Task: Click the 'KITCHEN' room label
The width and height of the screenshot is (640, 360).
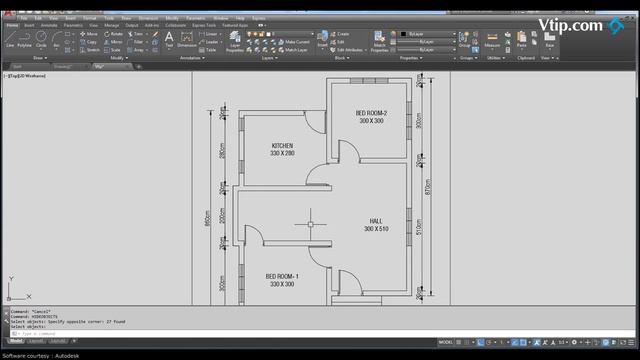Action: click(282, 146)
